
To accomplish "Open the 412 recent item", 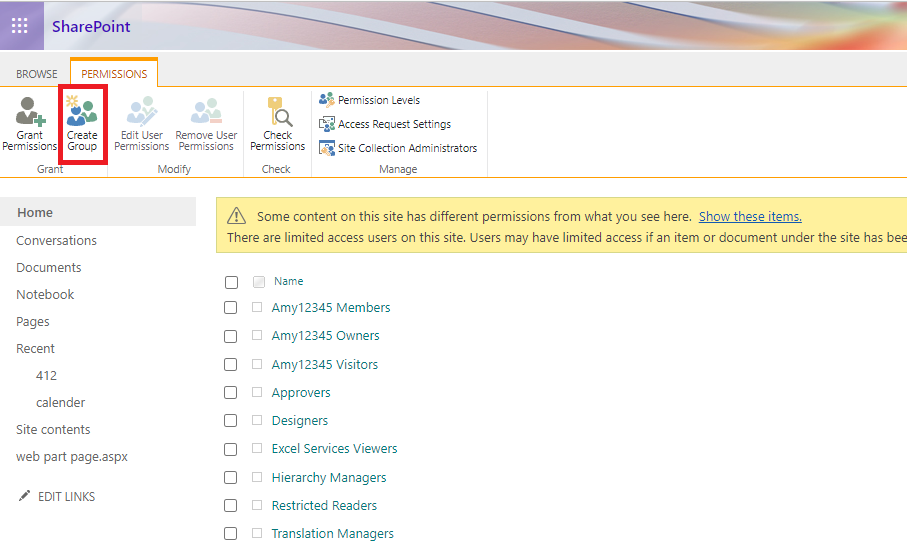I will click(46, 376).
